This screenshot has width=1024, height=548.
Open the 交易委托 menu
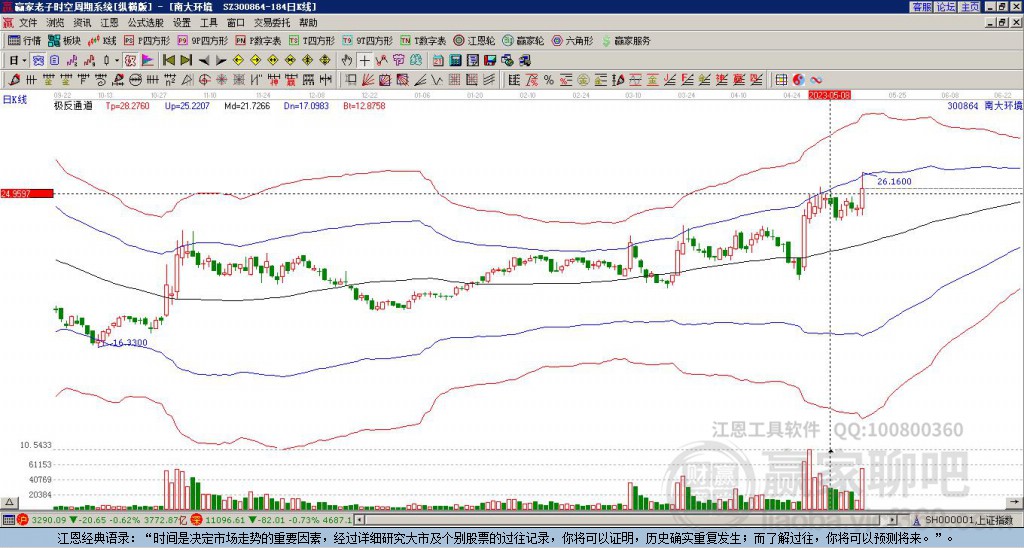pos(272,23)
